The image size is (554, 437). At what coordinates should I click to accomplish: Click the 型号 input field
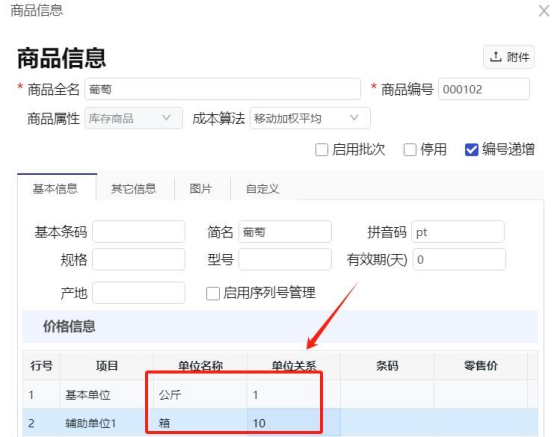click(285, 259)
